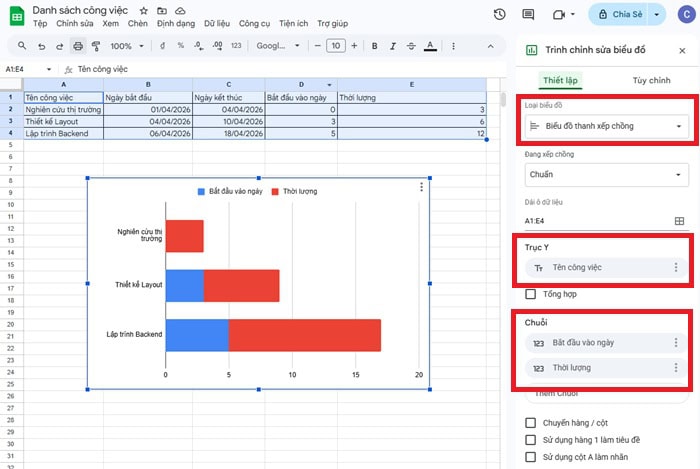This screenshot has height=469, width=700.
Task: Click the font size input field
Action: [x=336, y=46]
